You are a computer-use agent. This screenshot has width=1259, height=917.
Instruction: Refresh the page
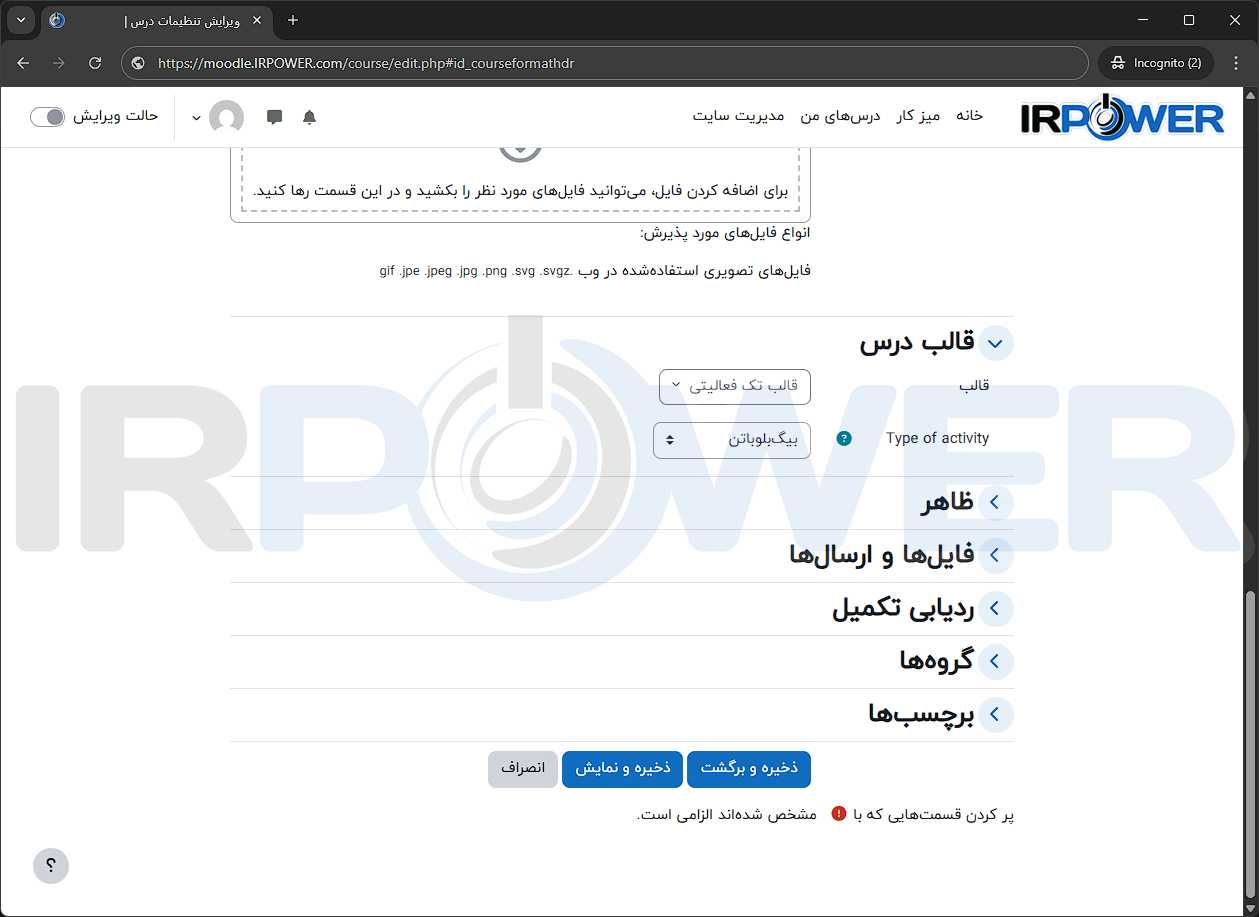click(95, 62)
